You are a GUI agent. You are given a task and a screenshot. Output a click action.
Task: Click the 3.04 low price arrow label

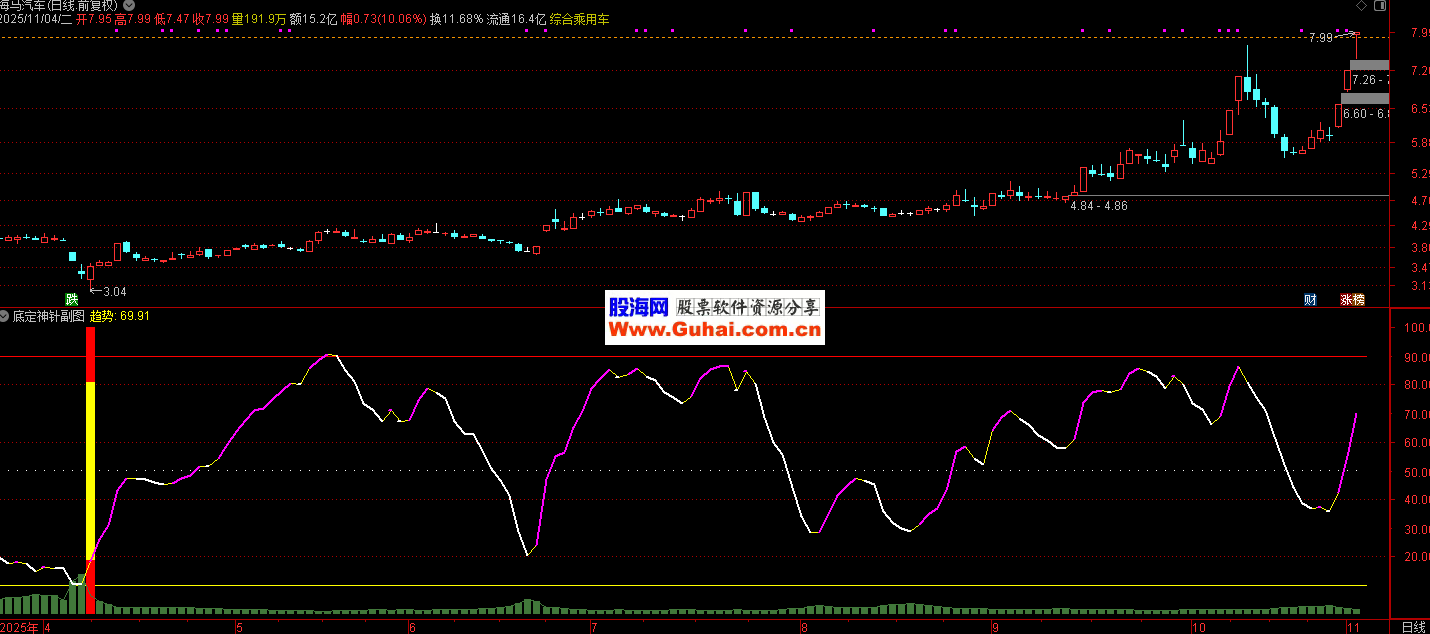108,292
